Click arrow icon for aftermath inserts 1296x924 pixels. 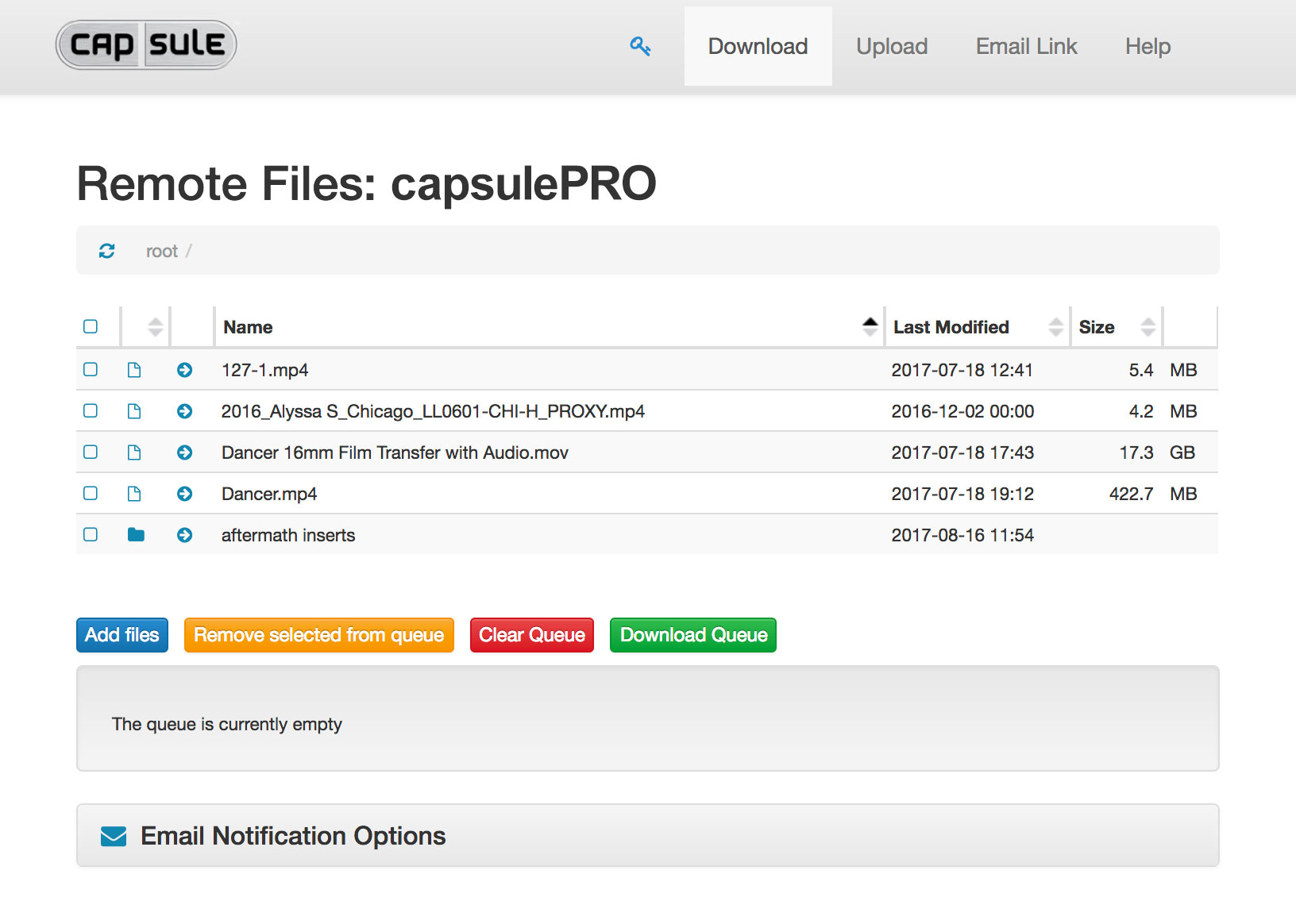185,535
